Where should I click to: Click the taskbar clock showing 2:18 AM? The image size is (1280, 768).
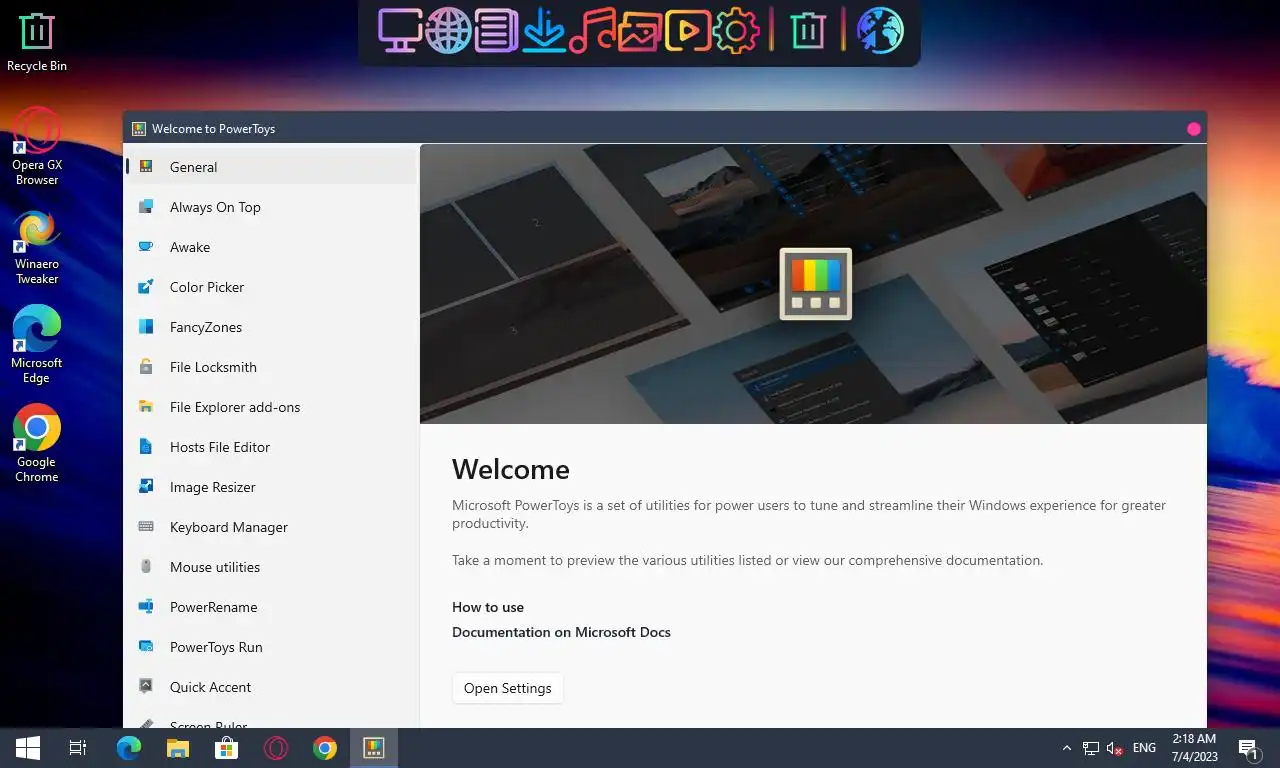[1194, 748]
